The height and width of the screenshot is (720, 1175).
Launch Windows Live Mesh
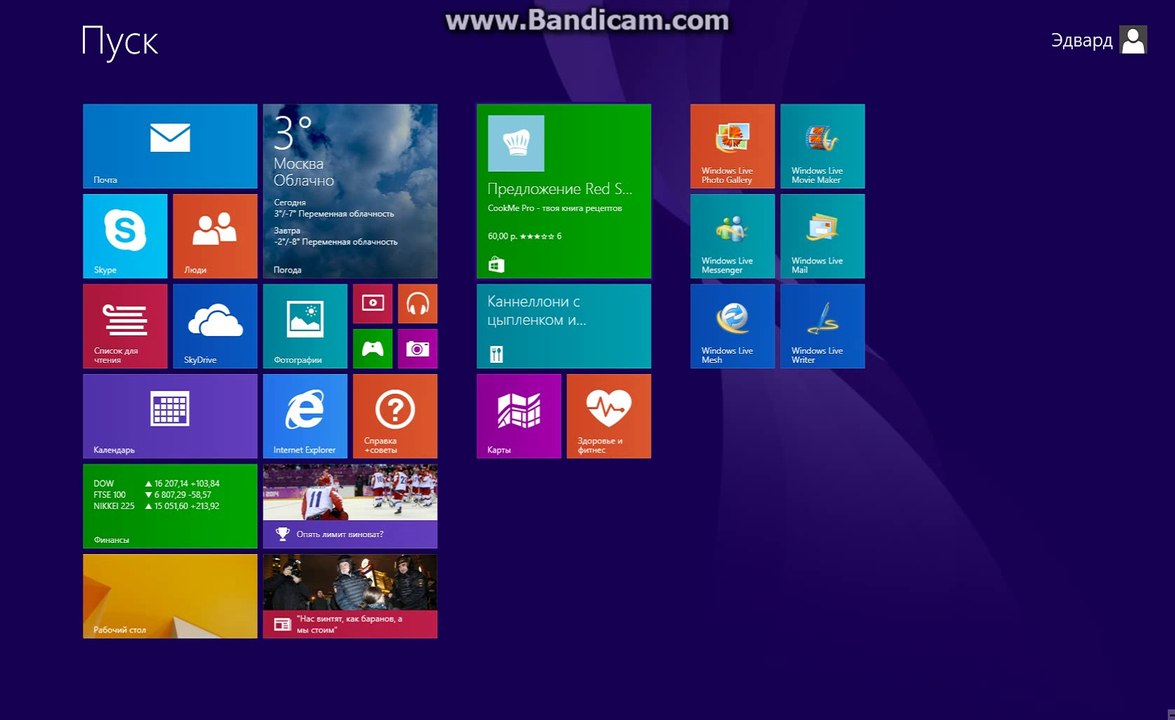(732, 326)
